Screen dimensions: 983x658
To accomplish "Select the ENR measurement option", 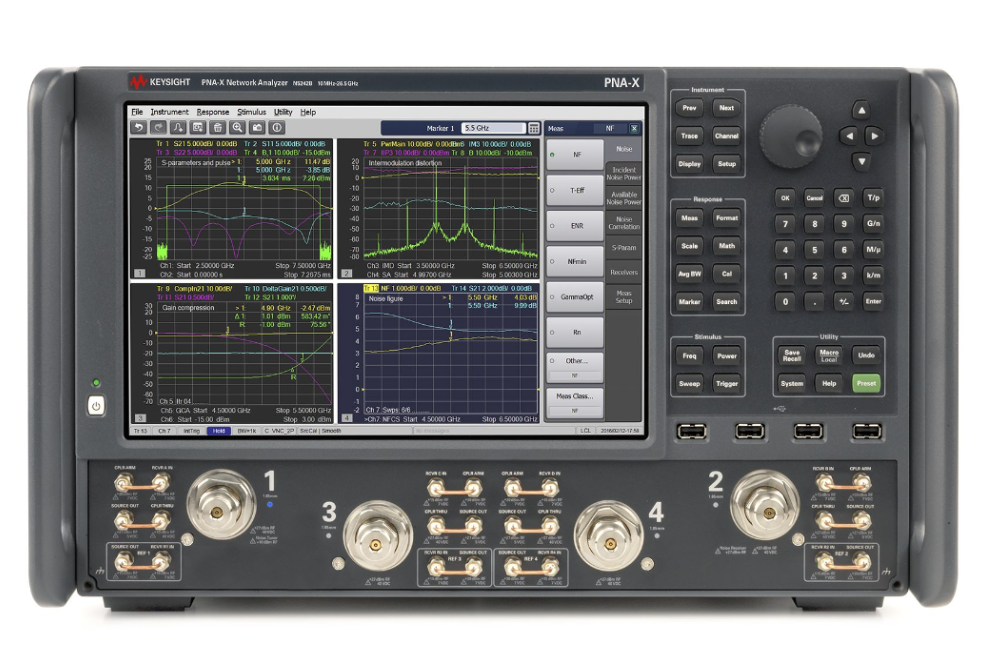I will [574, 226].
